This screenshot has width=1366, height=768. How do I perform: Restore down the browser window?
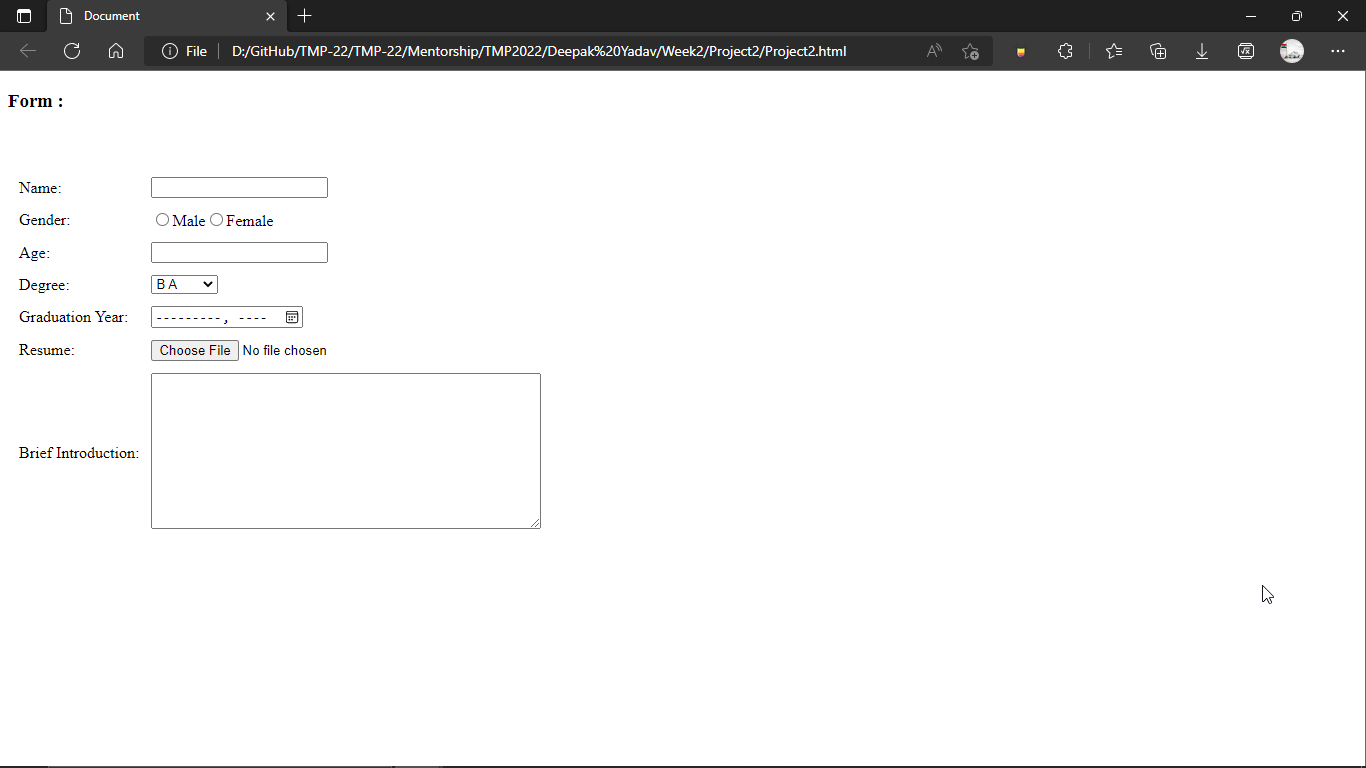pos(1297,16)
